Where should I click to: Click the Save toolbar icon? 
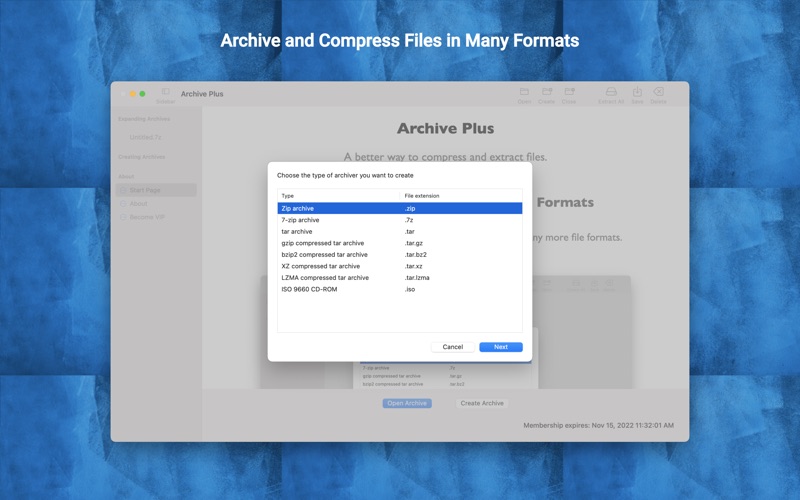coord(637,91)
